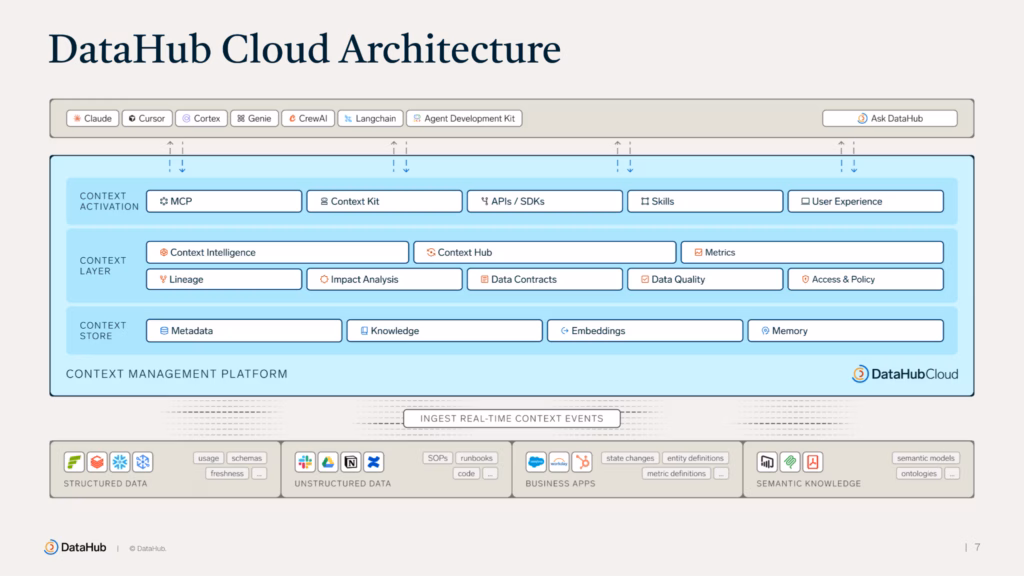Select the Context Kit box

[x=384, y=201]
